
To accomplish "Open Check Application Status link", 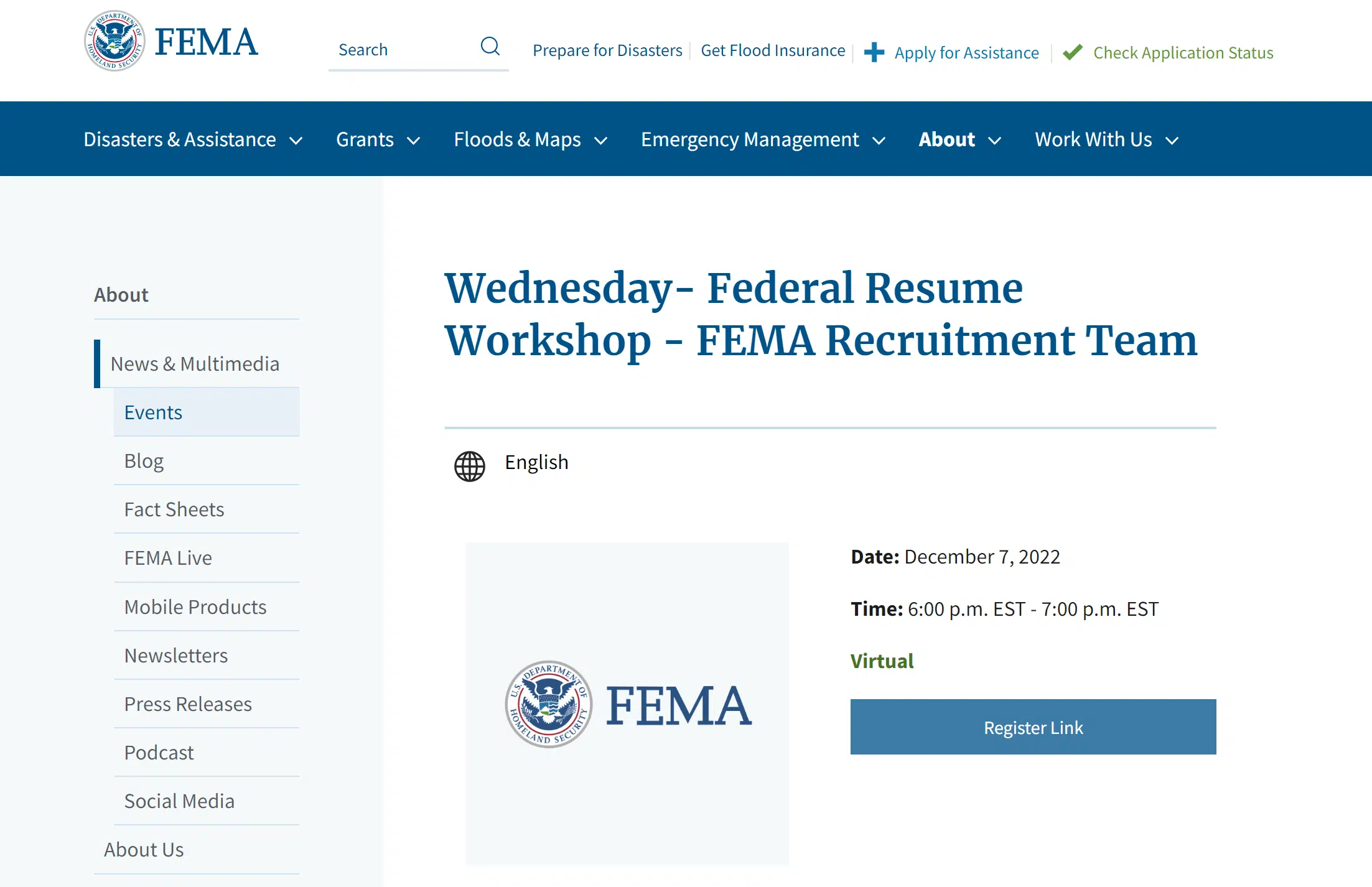I will tap(1183, 53).
